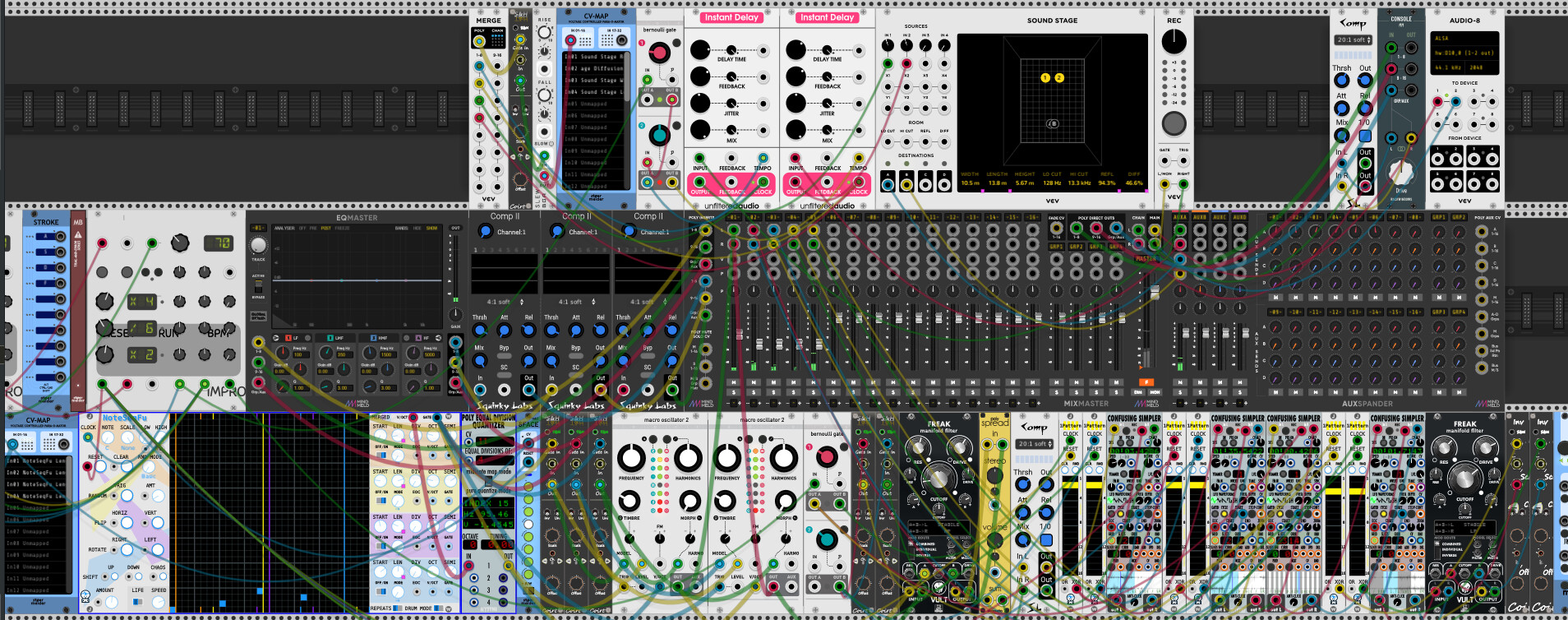Screen dimensions: 1568x620
Task: Click the Thrsh knob on top Komp module
Action: (1341, 81)
